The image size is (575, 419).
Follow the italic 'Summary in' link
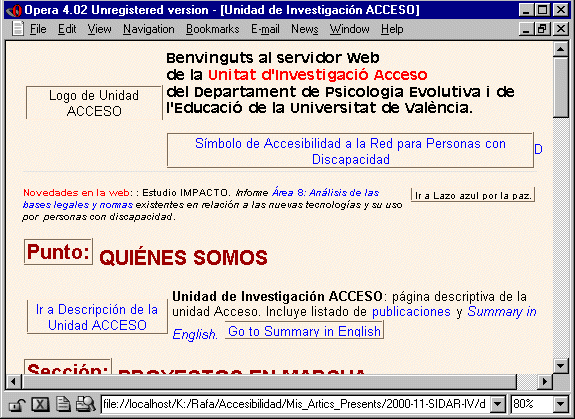[502, 312]
